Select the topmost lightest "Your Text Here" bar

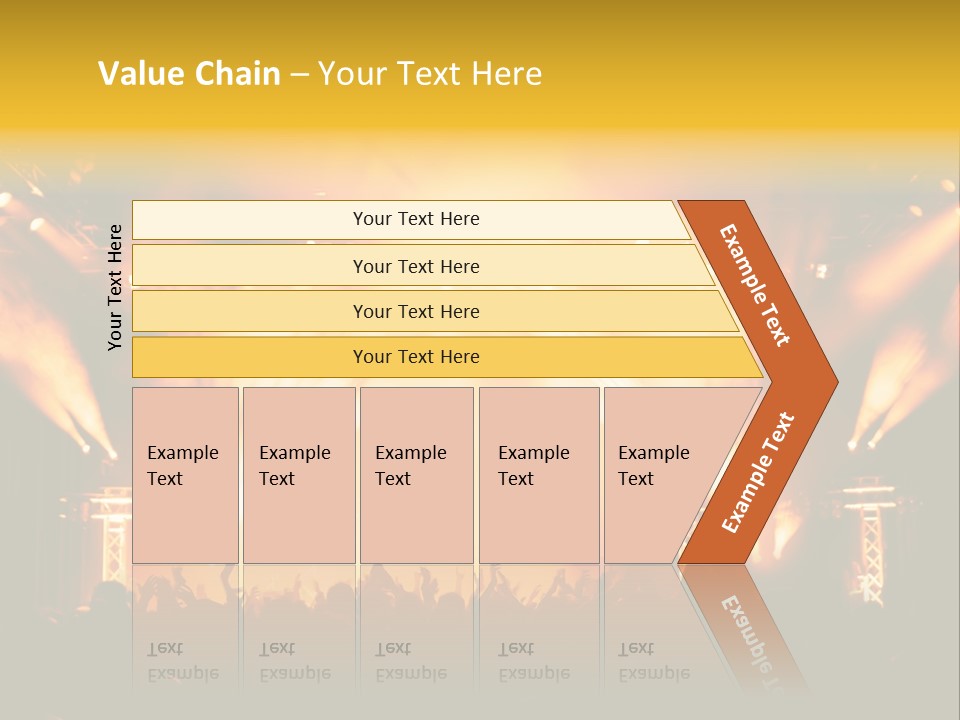(415, 219)
